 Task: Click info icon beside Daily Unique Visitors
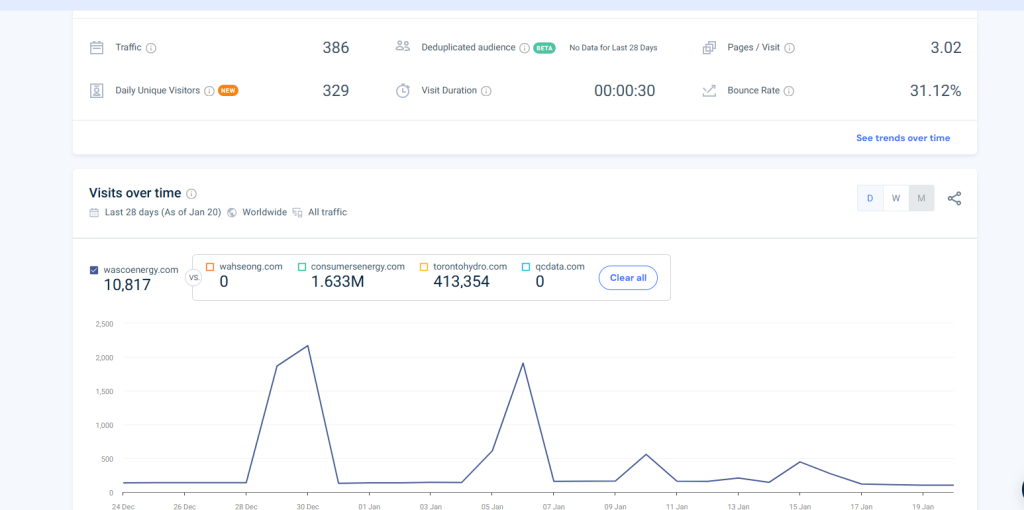click(209, 91)
